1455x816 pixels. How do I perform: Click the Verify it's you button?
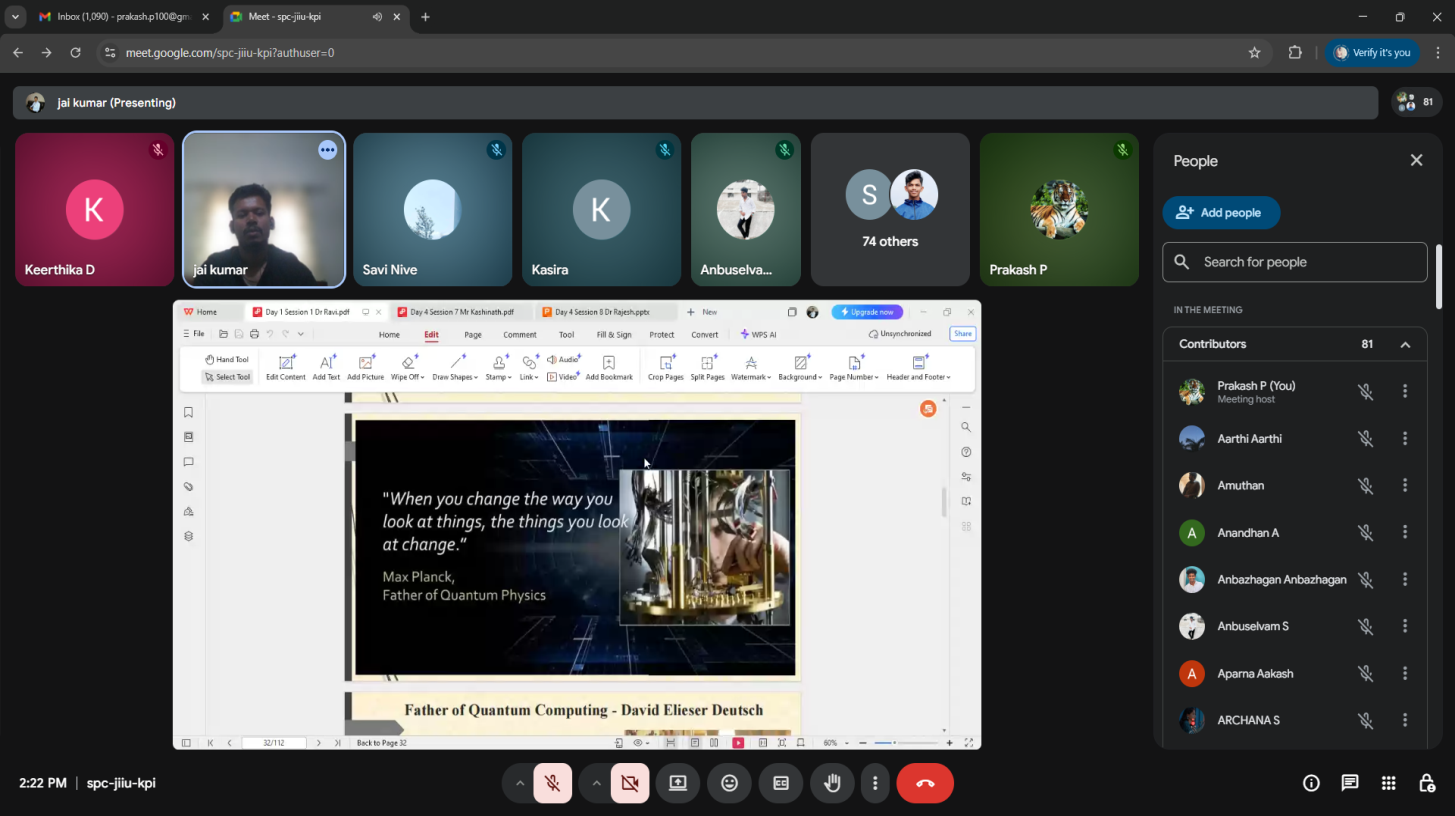pos(1371,53)
